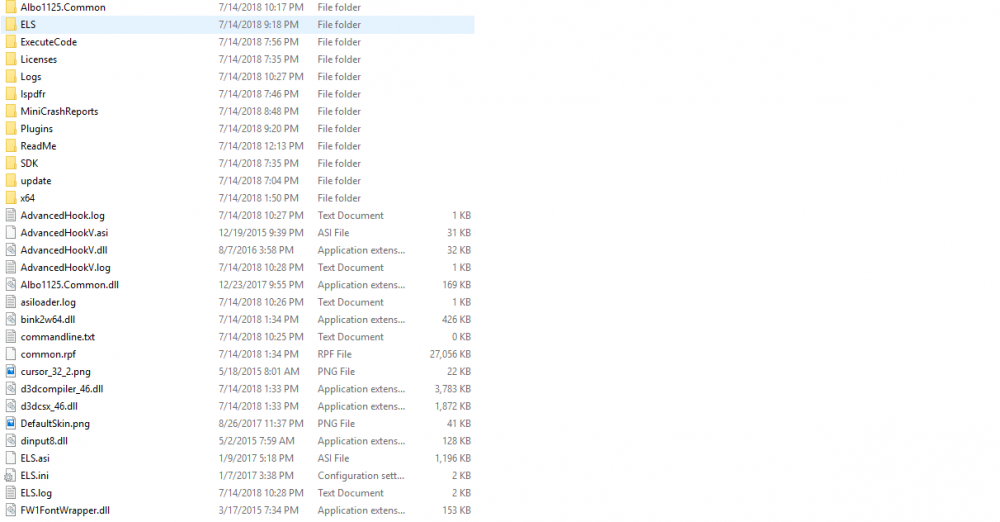The image size is (1000, 522).
Task: Click the d3dcompiler_46.dll file icon
Action: pos(10,388)
